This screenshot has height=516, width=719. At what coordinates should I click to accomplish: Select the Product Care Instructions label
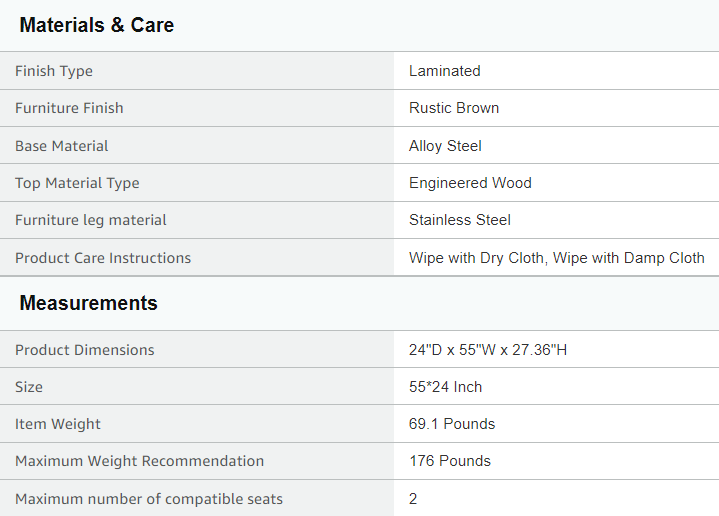pyautogui.click(x=103, y=258)
